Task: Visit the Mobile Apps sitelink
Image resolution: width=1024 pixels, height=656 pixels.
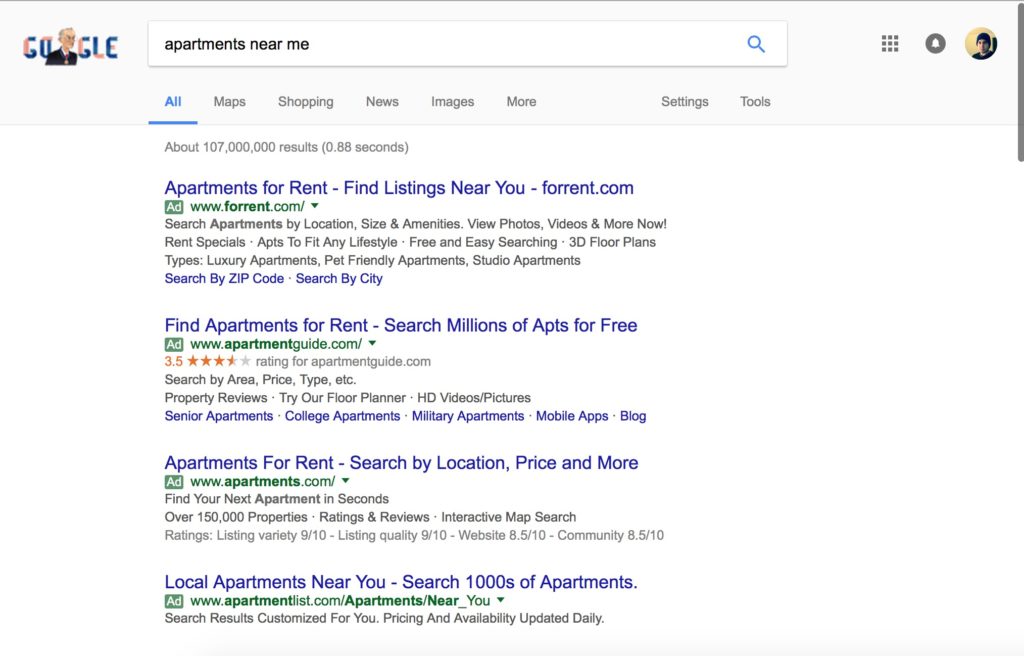Action: pos(572,416)
